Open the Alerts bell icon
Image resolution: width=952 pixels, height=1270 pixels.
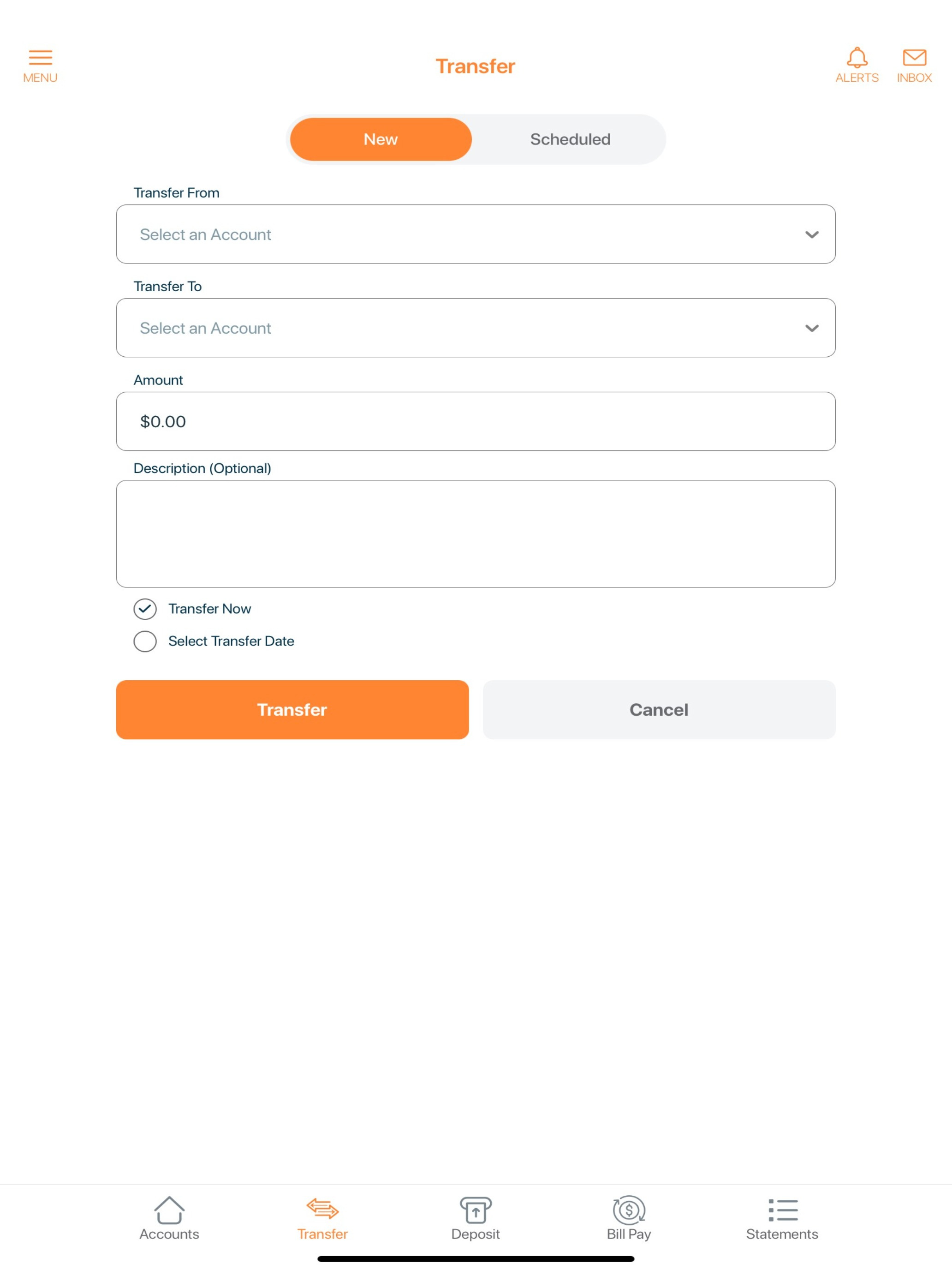click(857, 57)
